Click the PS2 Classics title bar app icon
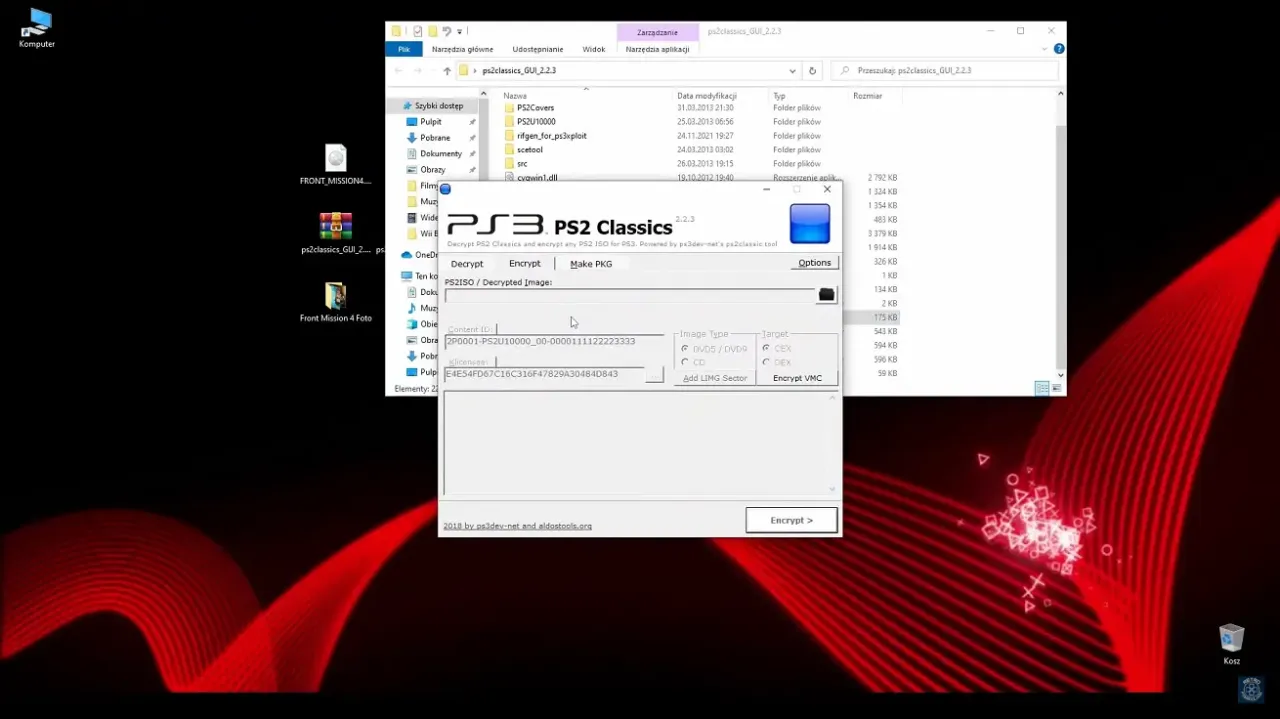1280x719 pixels. pyautogui.click(x=446, y=189)
